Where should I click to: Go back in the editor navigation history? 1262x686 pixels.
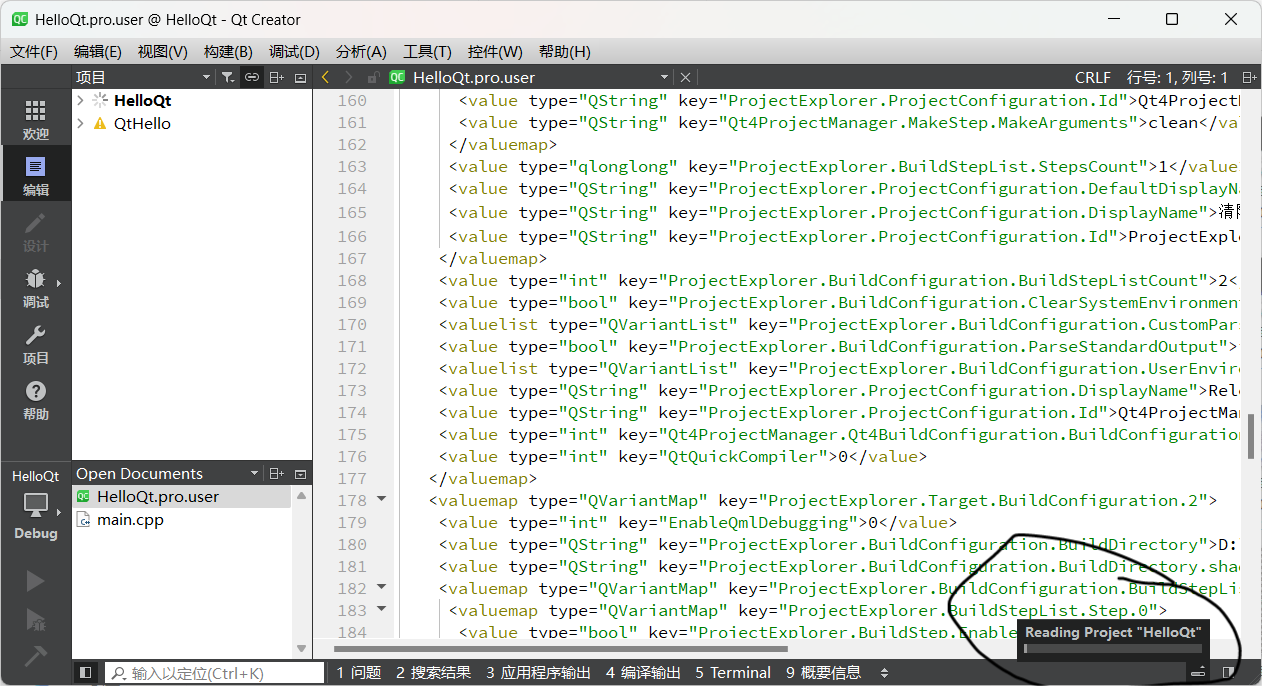pyautogui.click(x=325, y=77)
